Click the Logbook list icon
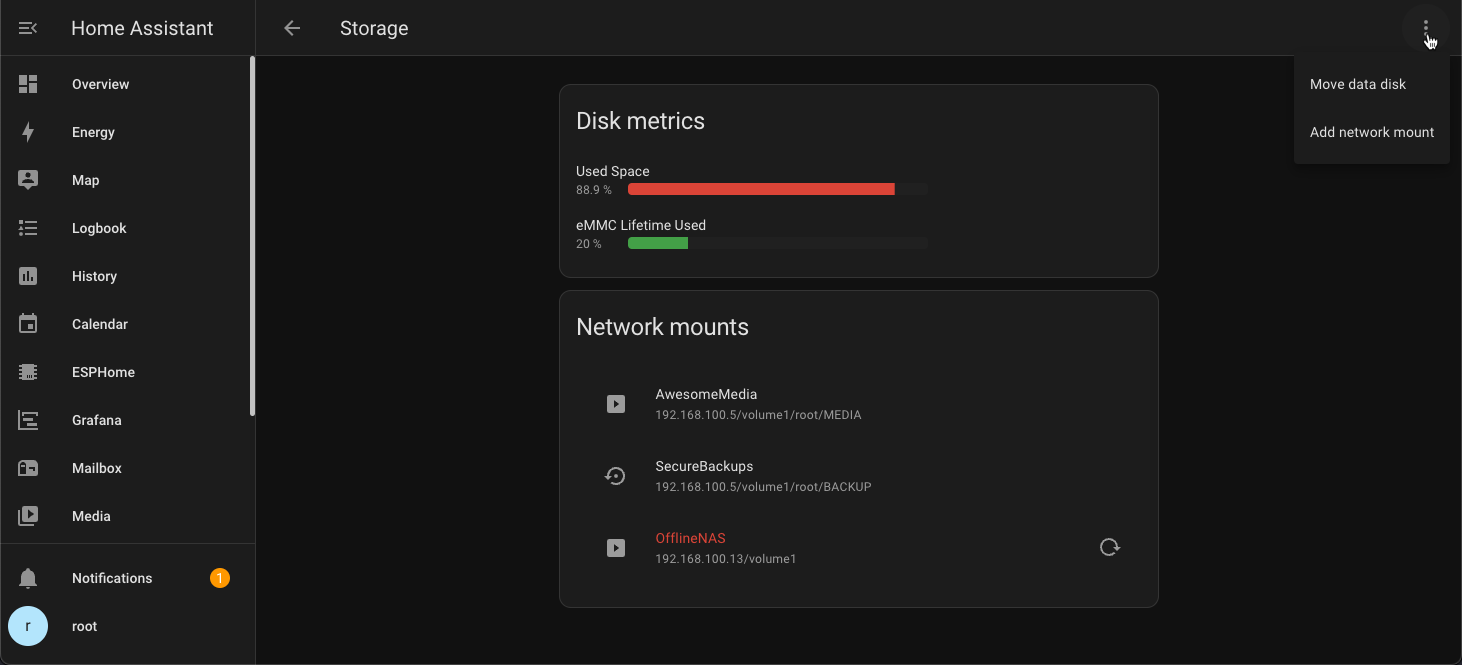 pos(28,228)
